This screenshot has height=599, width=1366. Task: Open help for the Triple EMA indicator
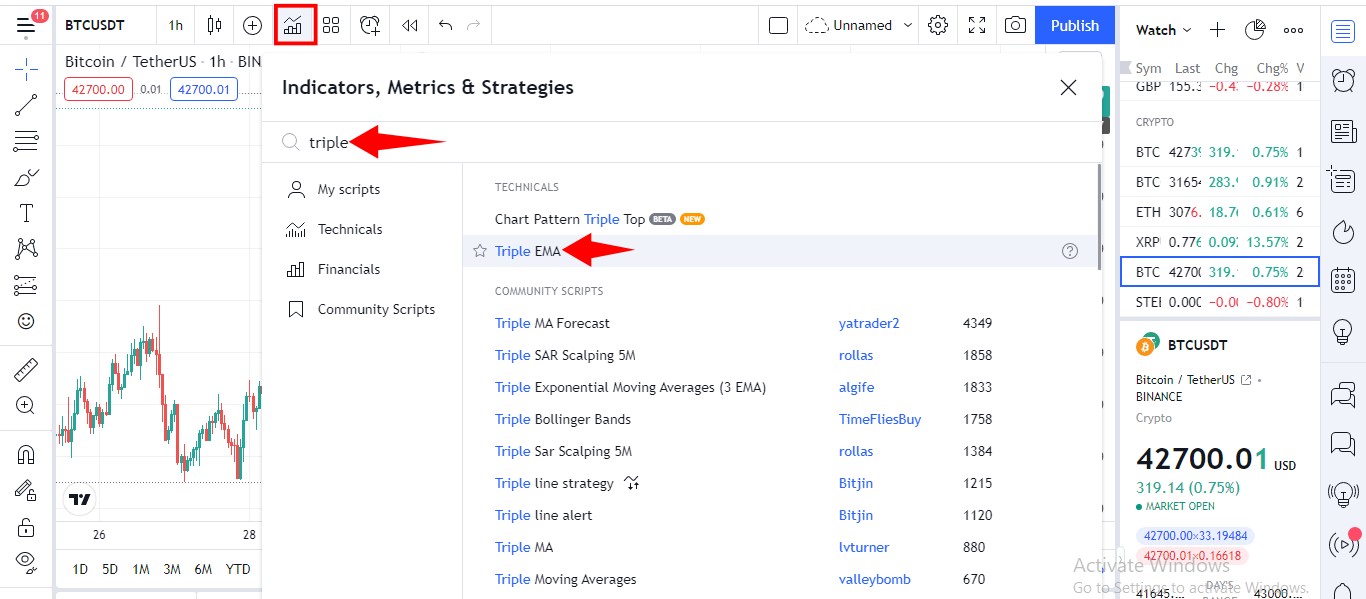point(1070,251)
